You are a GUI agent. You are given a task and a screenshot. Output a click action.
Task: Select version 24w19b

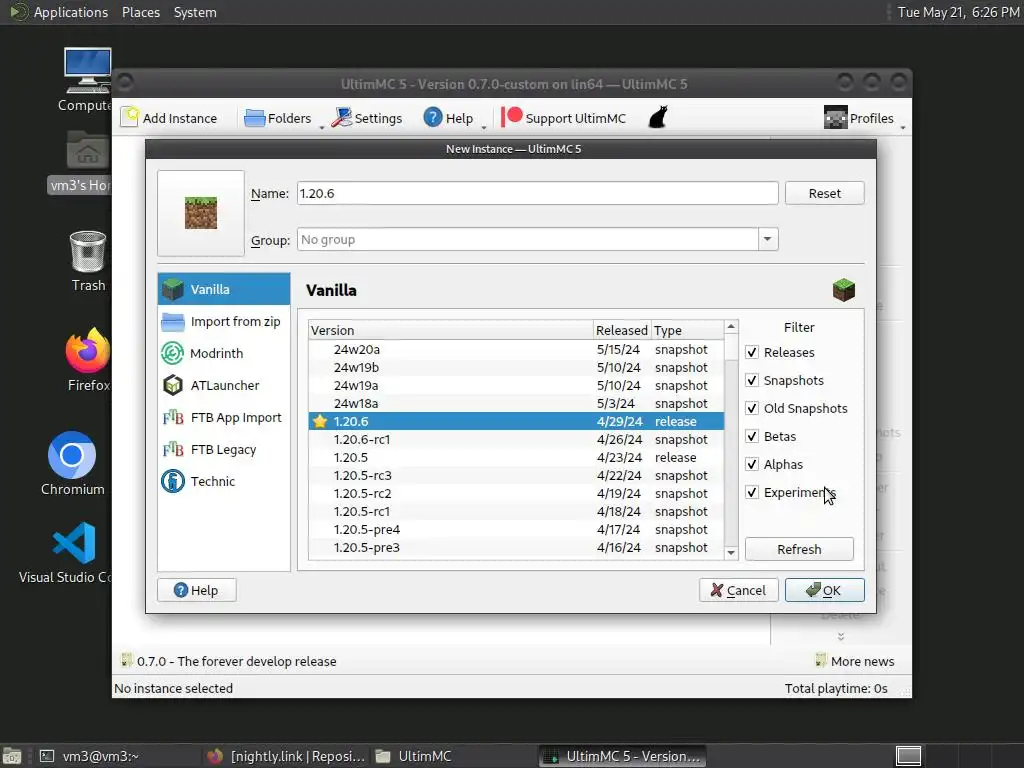(x=516, y=368)
